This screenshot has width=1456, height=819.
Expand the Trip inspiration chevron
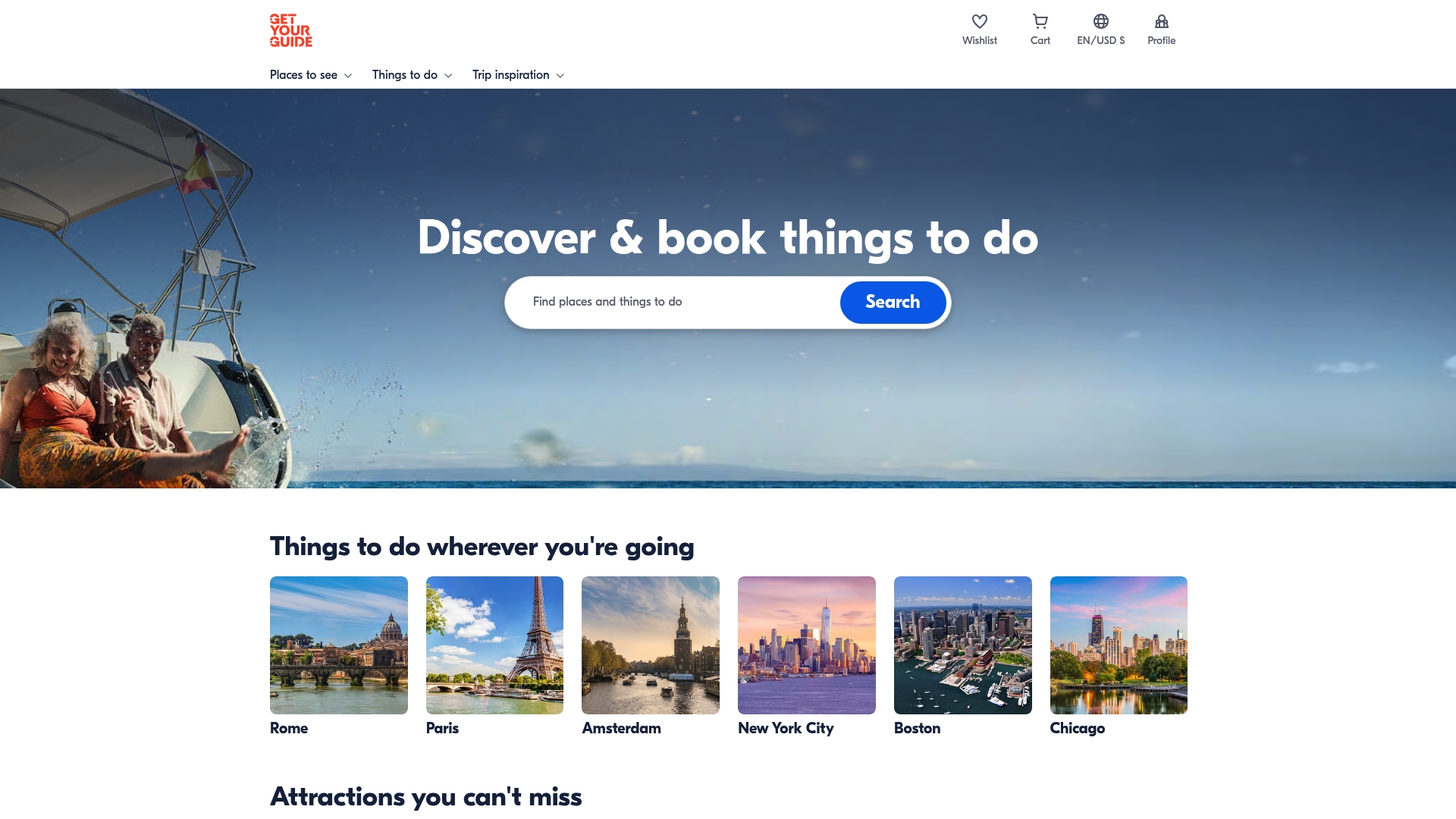coord(560,75)
